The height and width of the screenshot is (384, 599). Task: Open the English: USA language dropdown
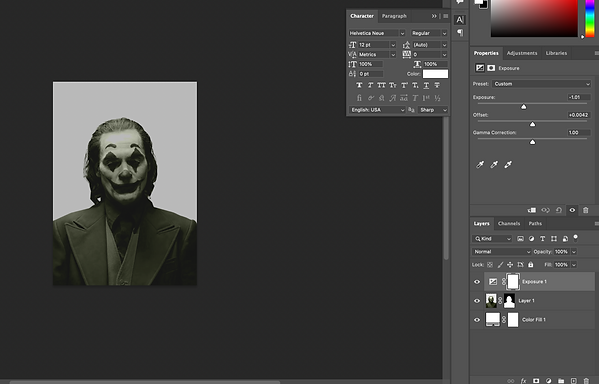coord(377,110)
